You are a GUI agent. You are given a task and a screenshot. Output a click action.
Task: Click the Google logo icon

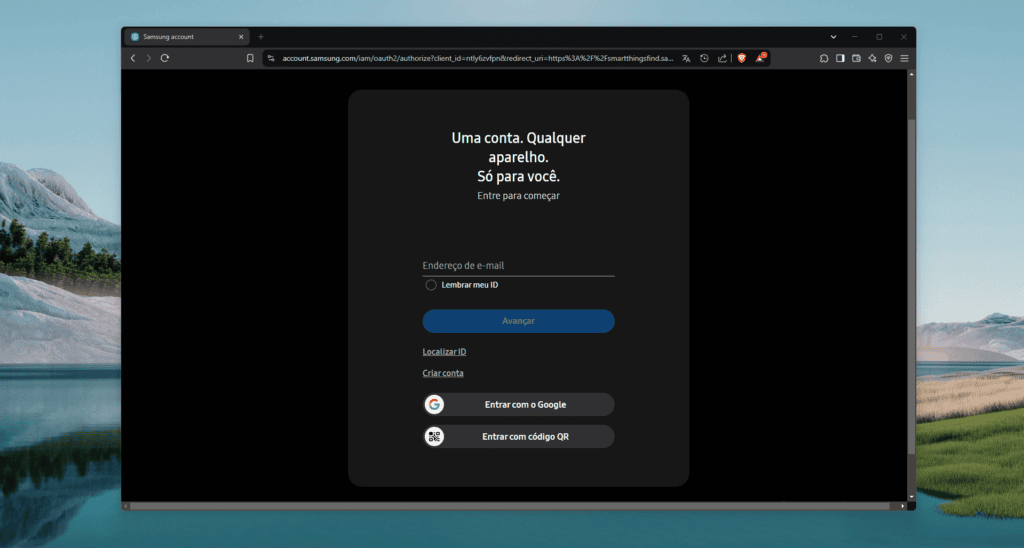434,404
